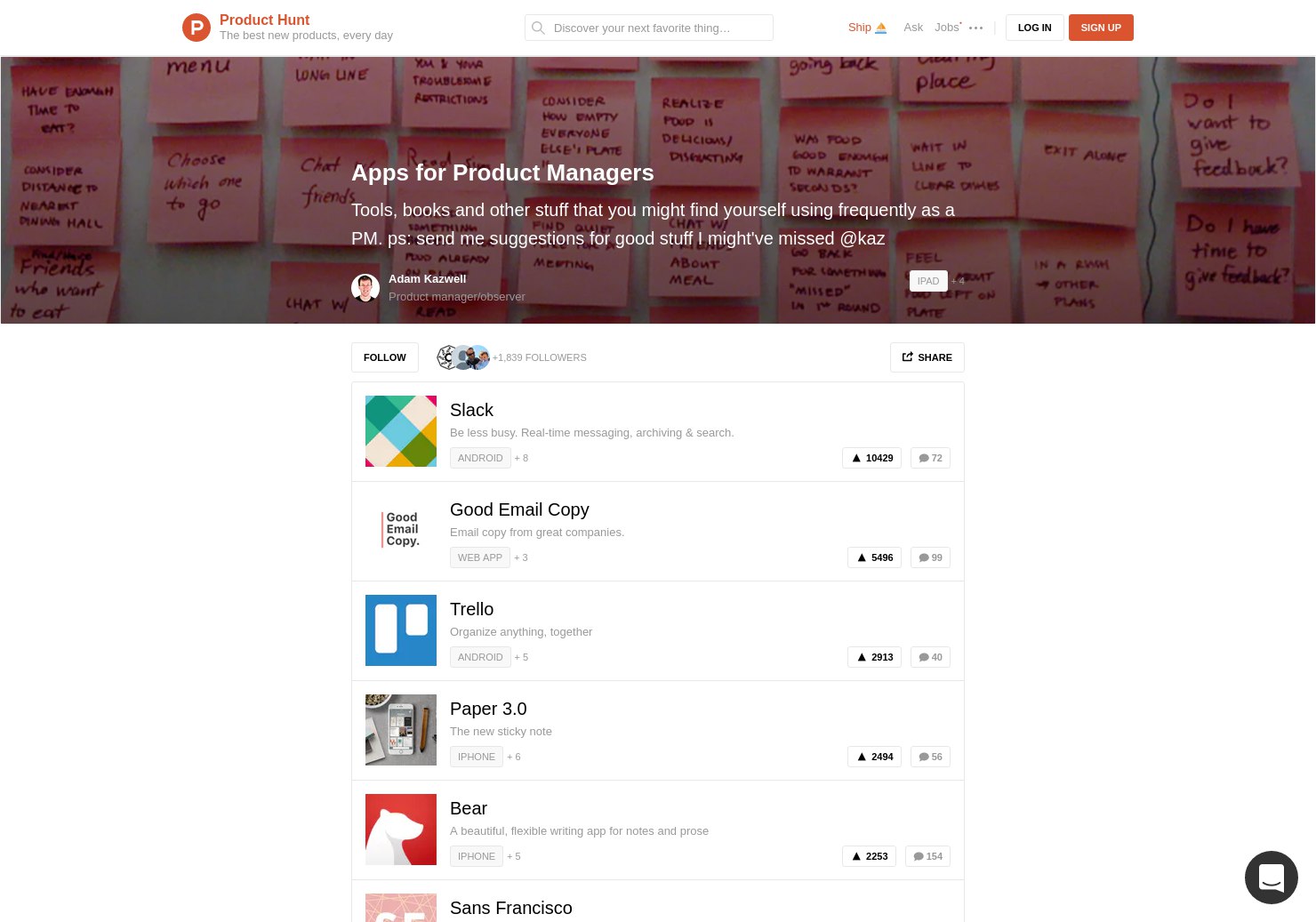
Task: Open the Trello title
Action: tap(471, 609)
